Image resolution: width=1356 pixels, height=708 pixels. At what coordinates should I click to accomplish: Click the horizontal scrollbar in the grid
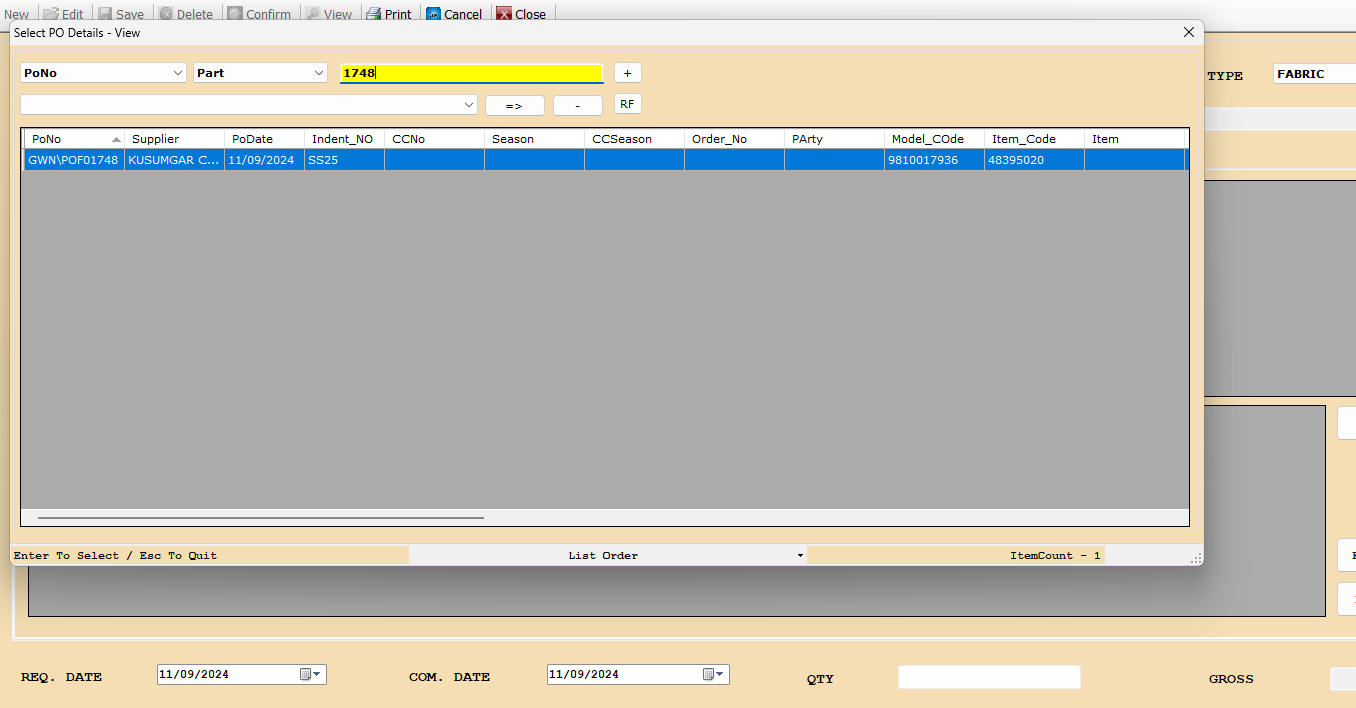[260, 518]
